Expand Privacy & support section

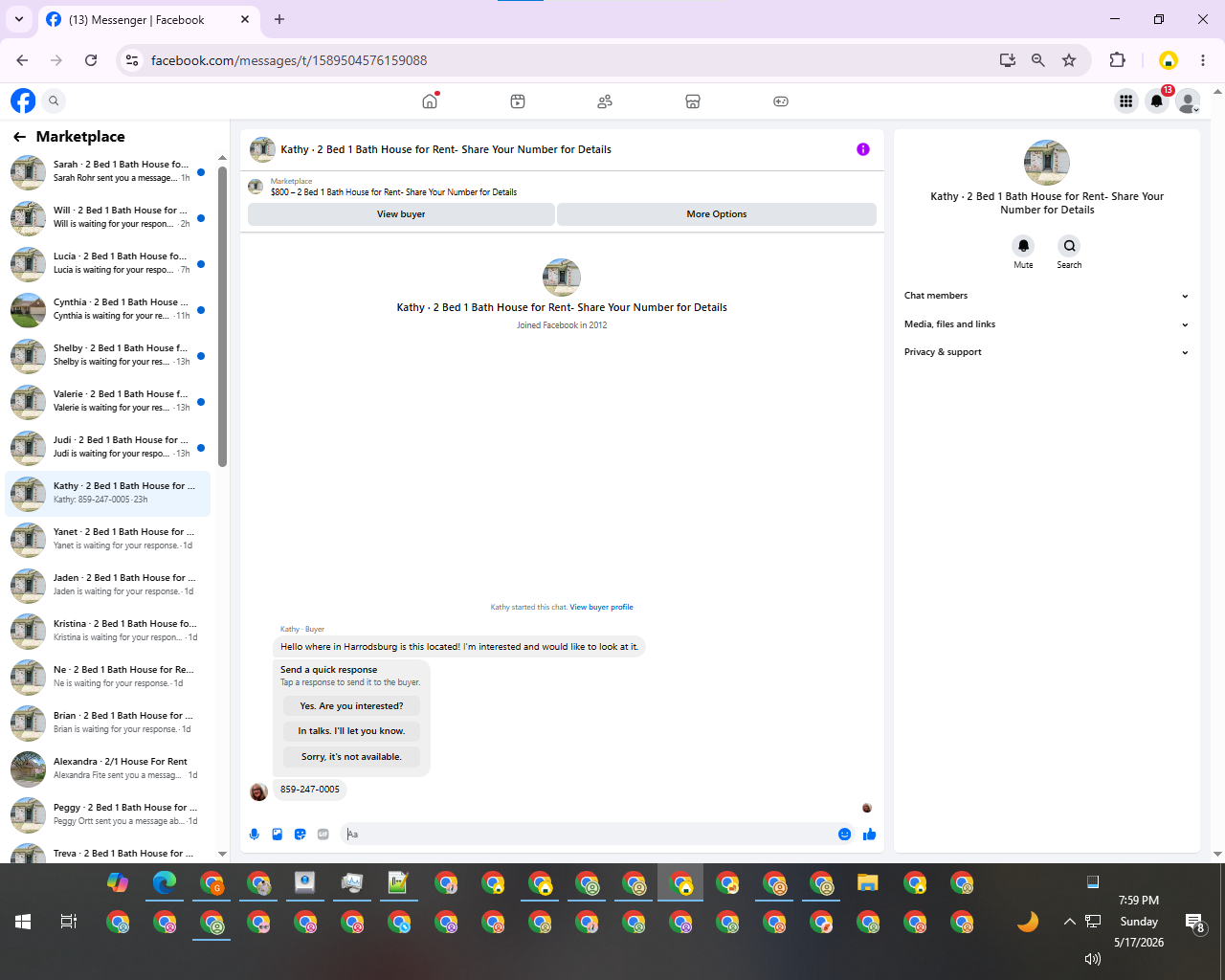(1046, 352)
